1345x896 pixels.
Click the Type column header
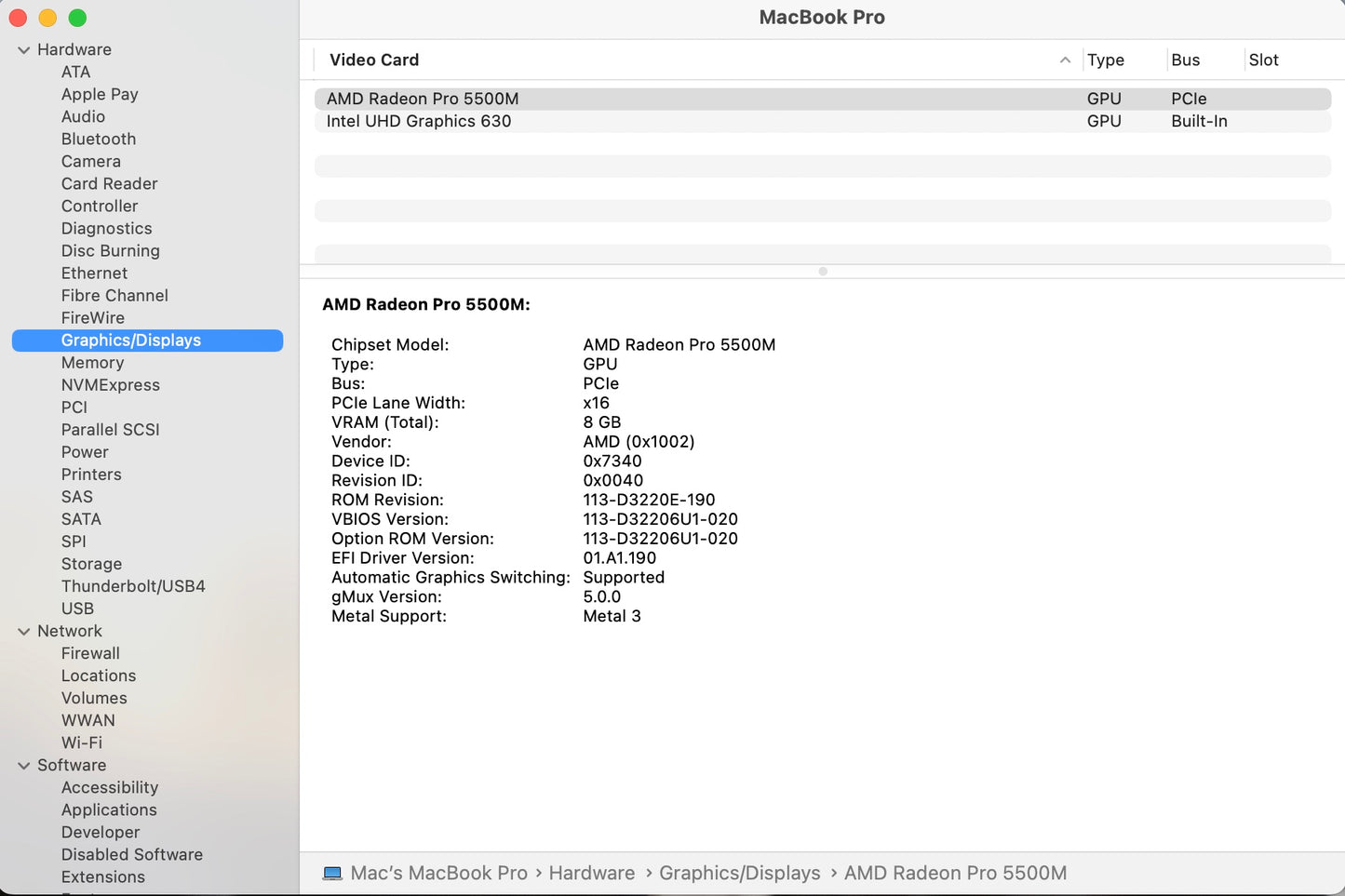[1106, 60]
